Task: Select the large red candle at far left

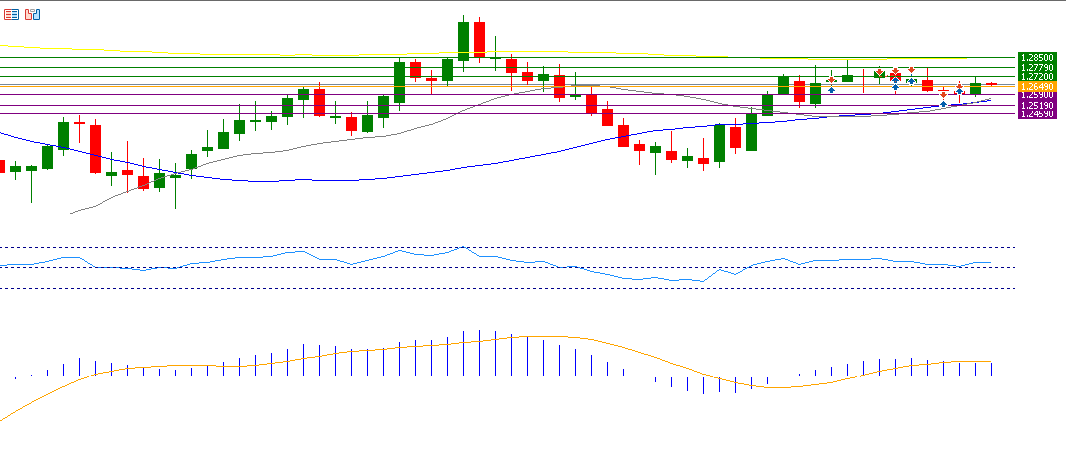Action: pos(96,148)
